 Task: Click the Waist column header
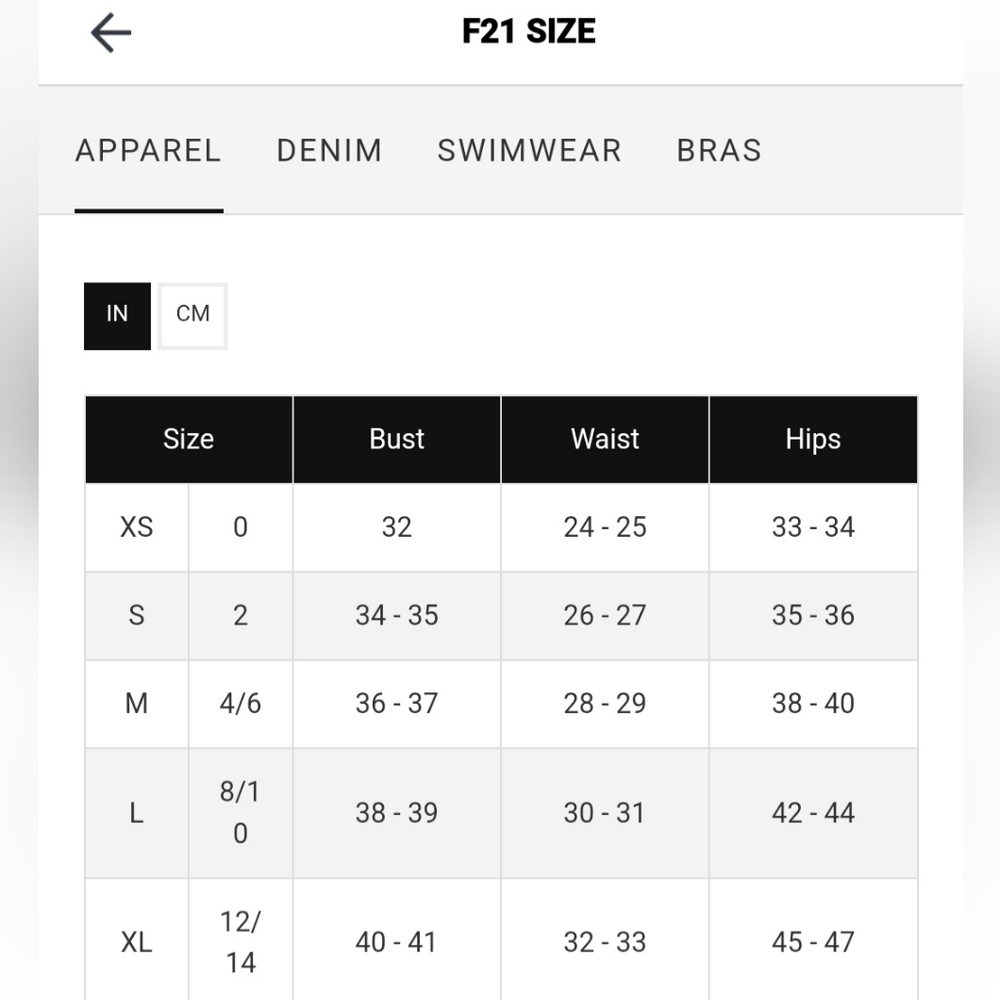(605, 439)
